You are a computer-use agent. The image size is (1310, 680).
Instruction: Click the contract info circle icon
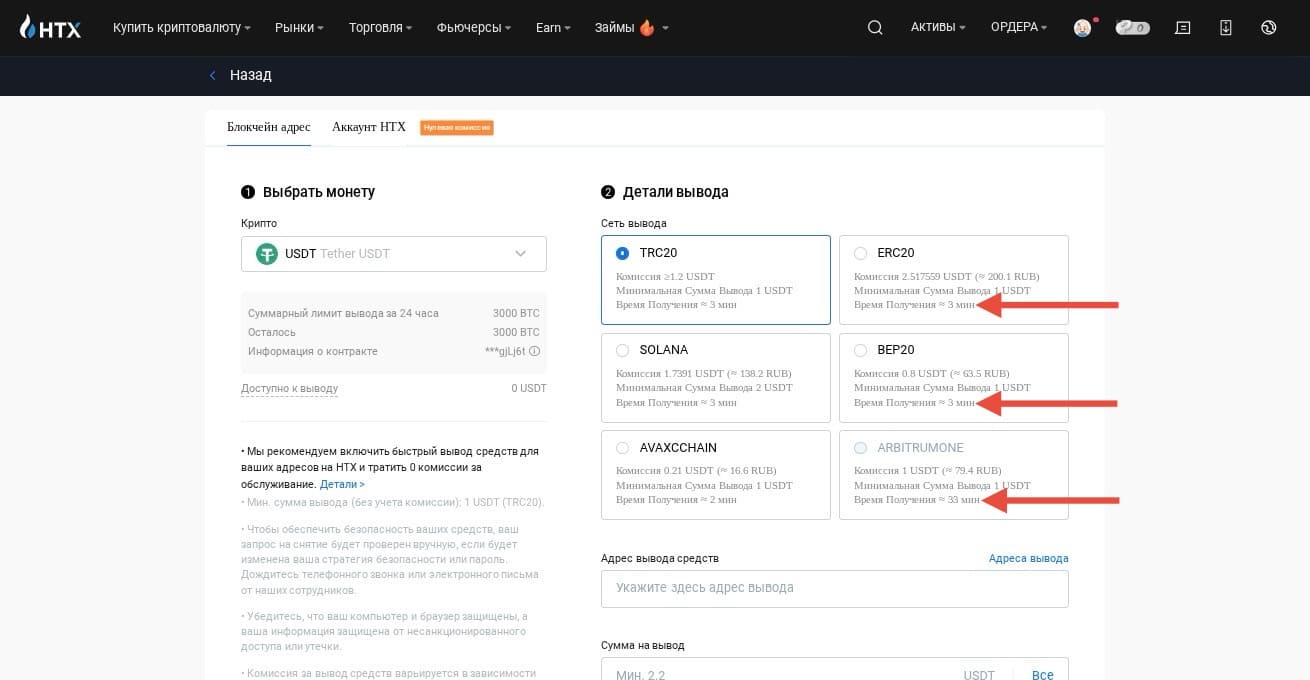pyautogui.click(x=534, y=351)
